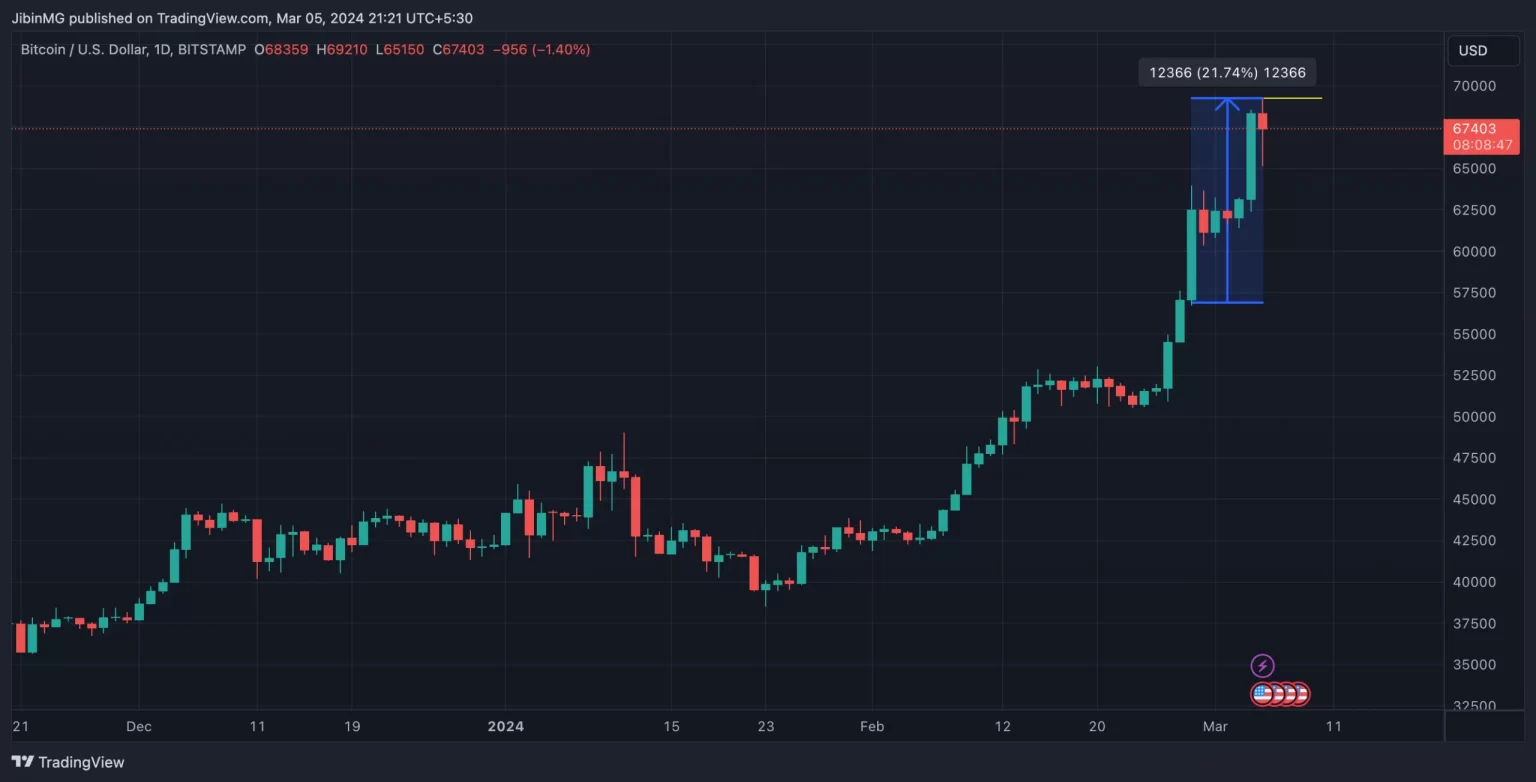The width and height of the screenshot is (1536, 782).
Task: Click the blue price range arrow head
Action: [1227, 102]
